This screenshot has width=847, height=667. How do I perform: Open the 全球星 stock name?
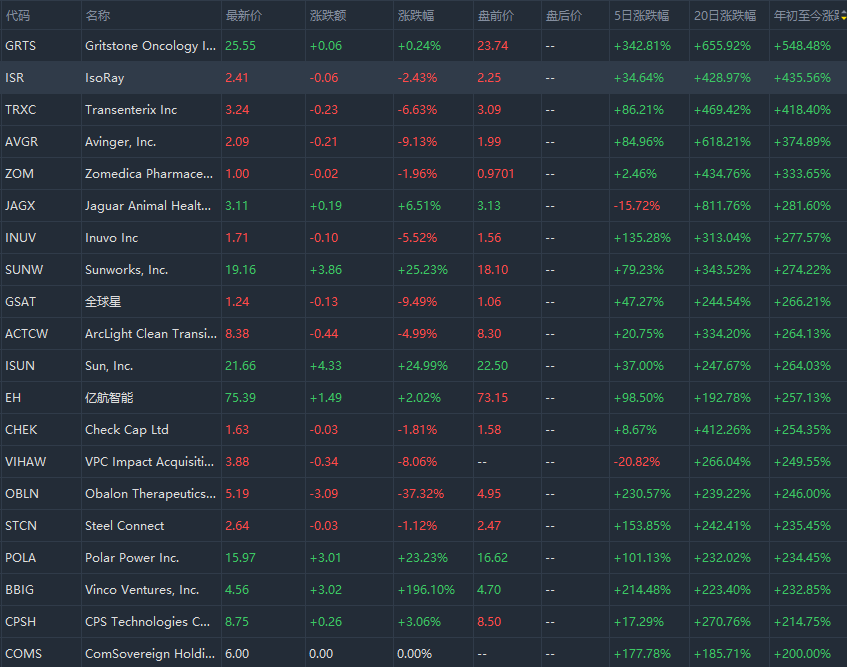(103, 302)
